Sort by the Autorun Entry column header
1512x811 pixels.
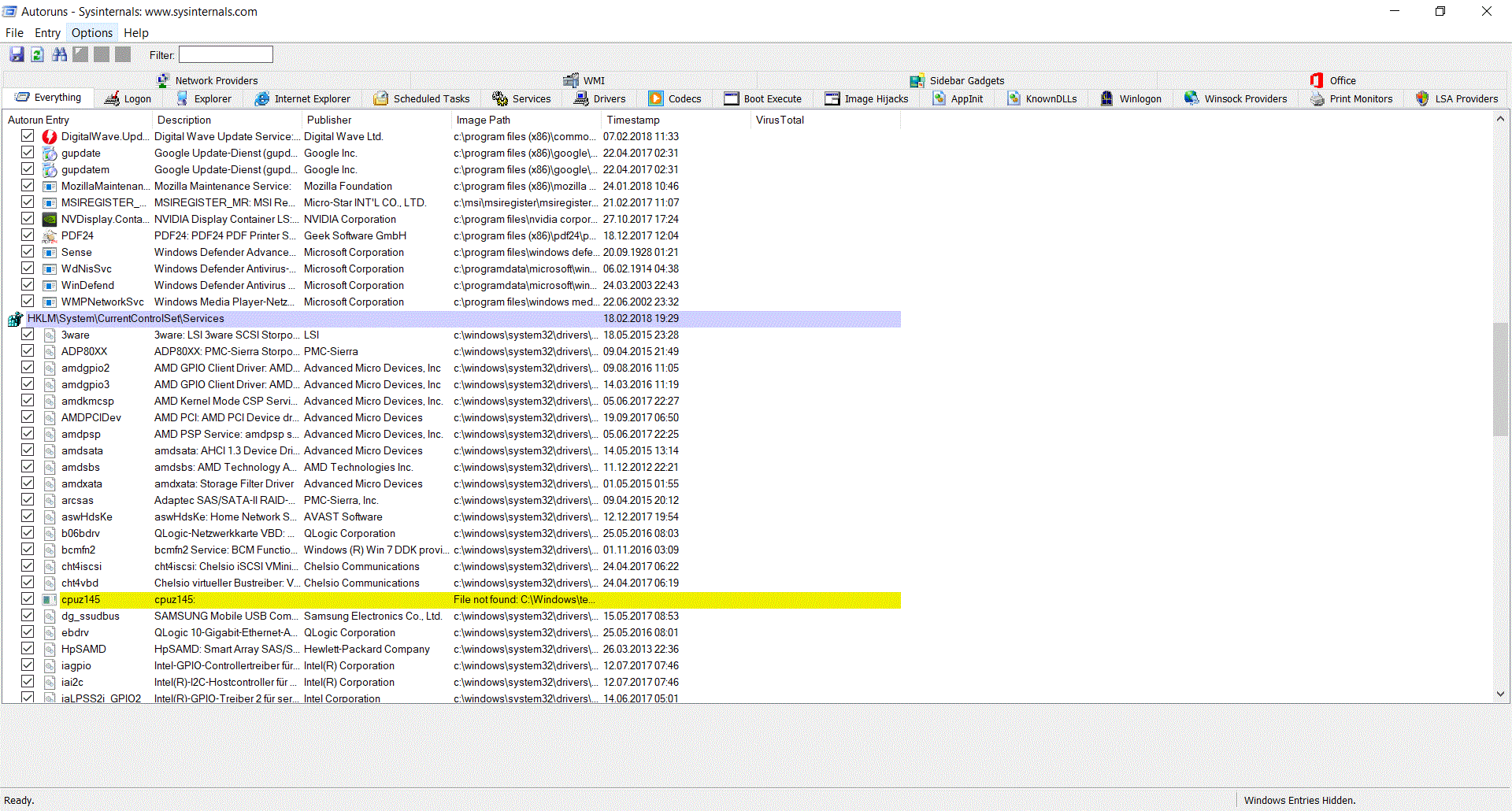(x=77, y=120)
